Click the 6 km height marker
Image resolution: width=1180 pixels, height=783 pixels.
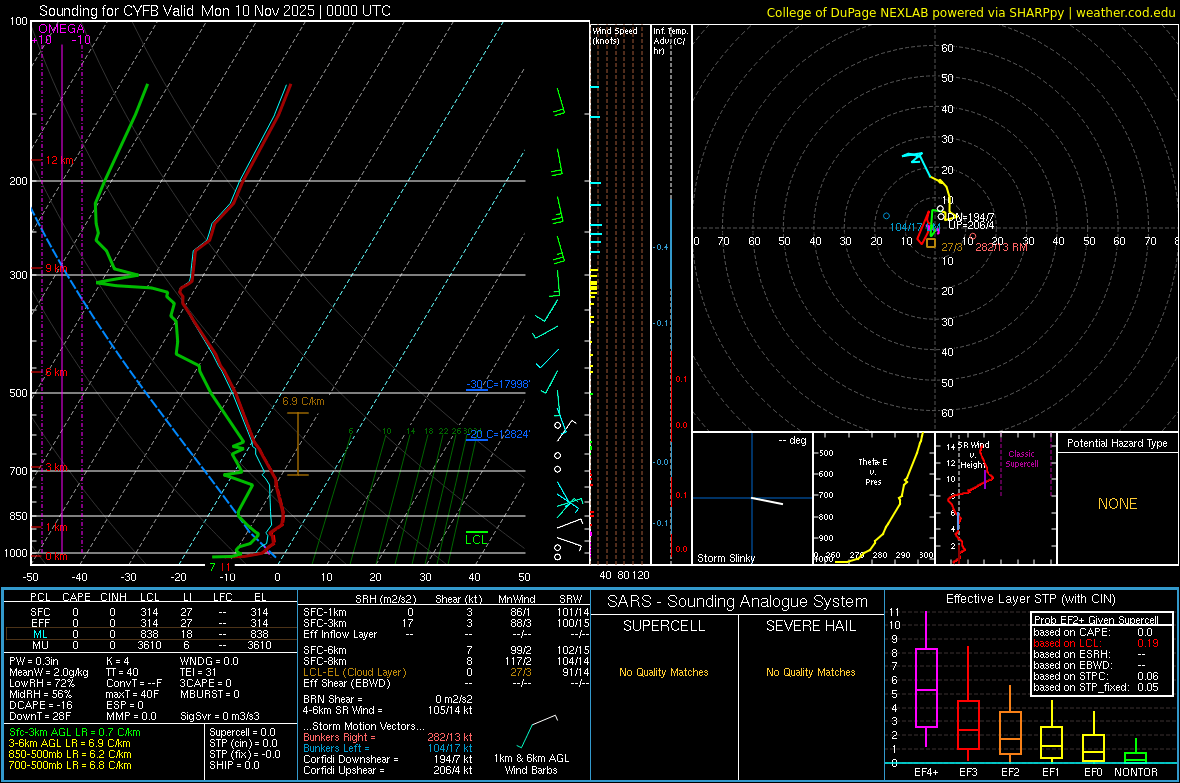pyautogui.click(x=56, y=373)
